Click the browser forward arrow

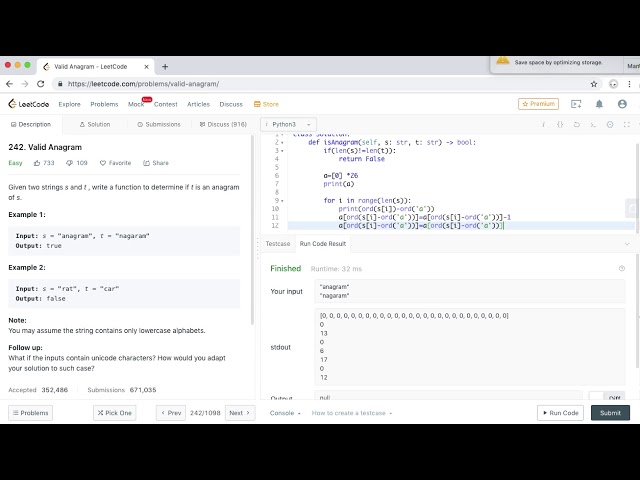coord(25,84)
